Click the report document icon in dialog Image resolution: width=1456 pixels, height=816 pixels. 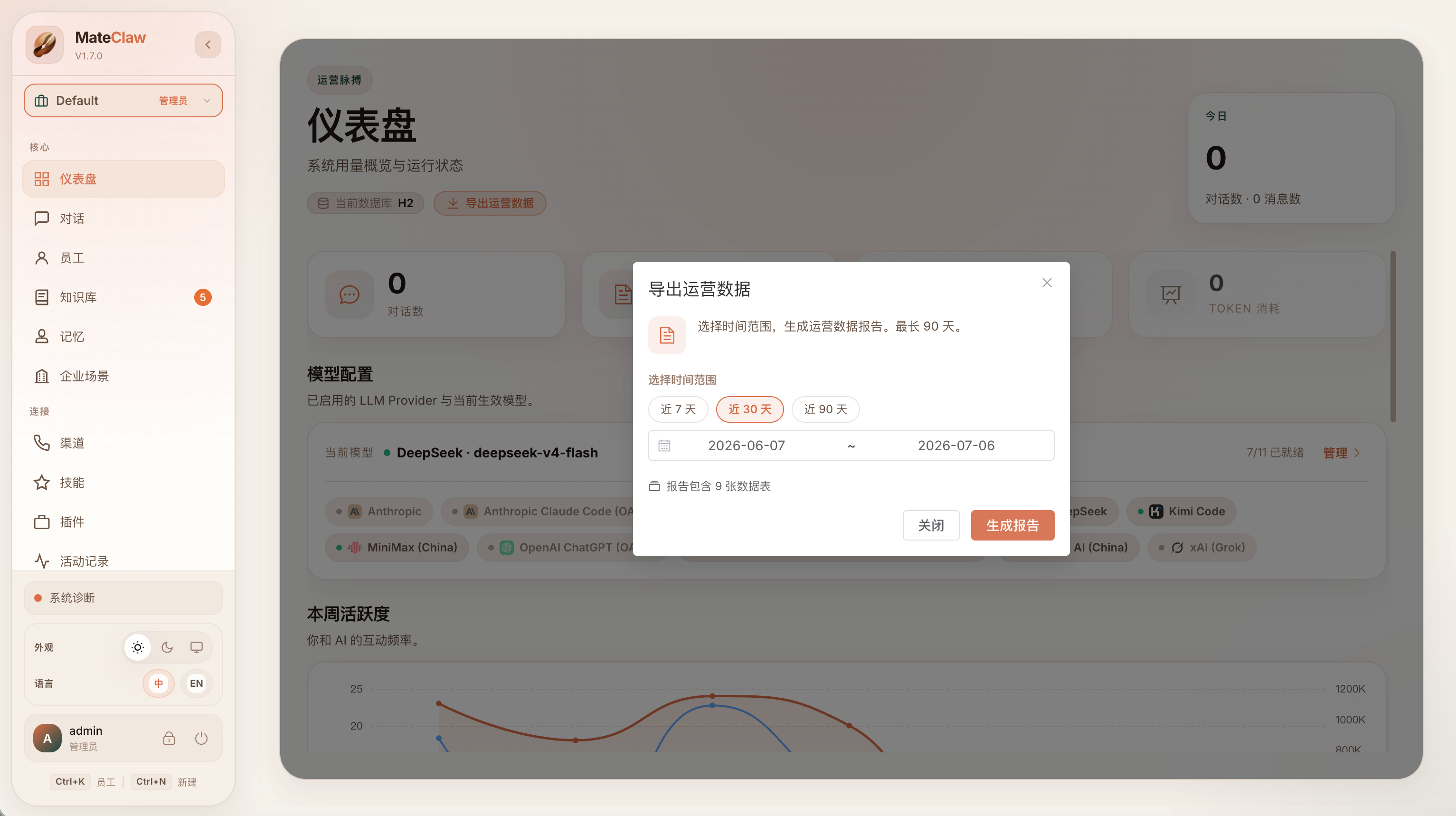667,335
